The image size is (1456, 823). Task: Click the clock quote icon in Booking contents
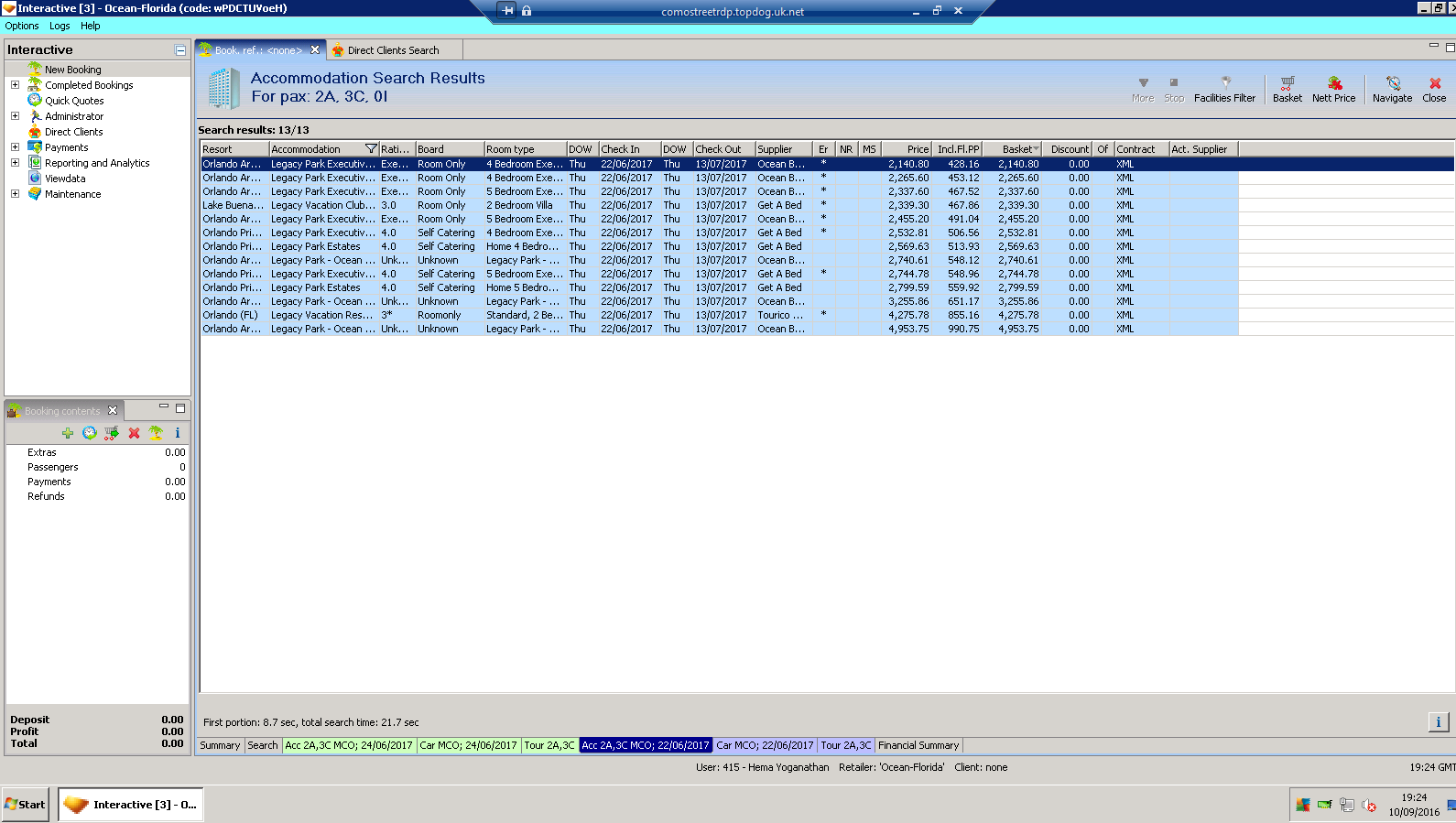89,433
